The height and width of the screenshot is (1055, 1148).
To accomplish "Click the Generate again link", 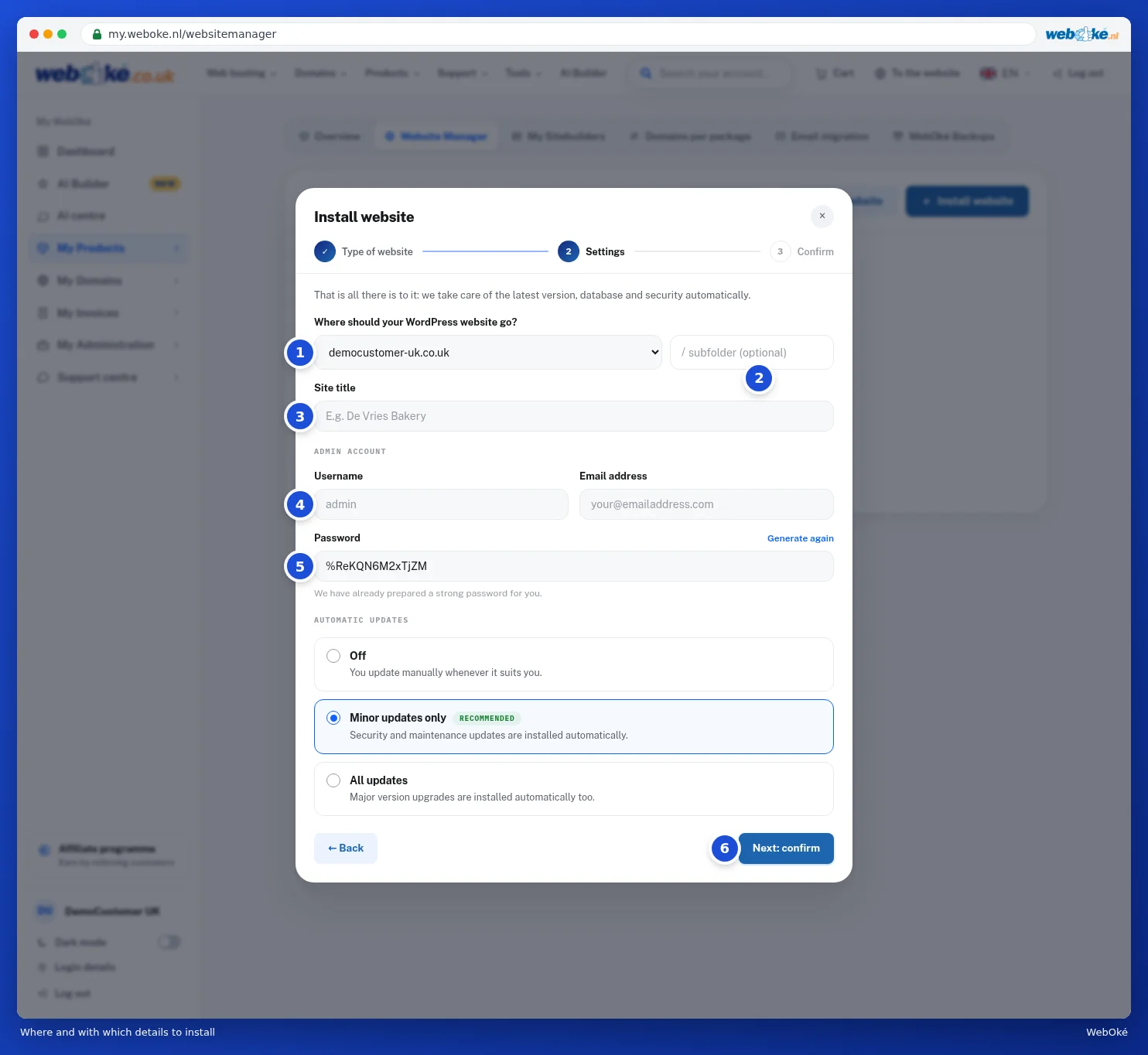I will pos(801,538).
